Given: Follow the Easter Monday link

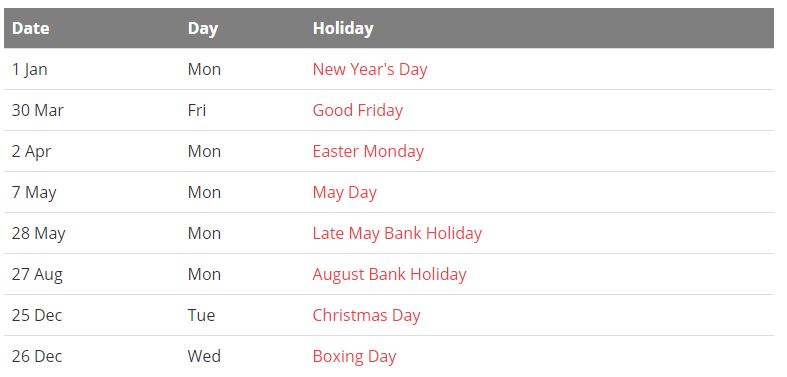Looking at the screenshot, I should (368, 151).
